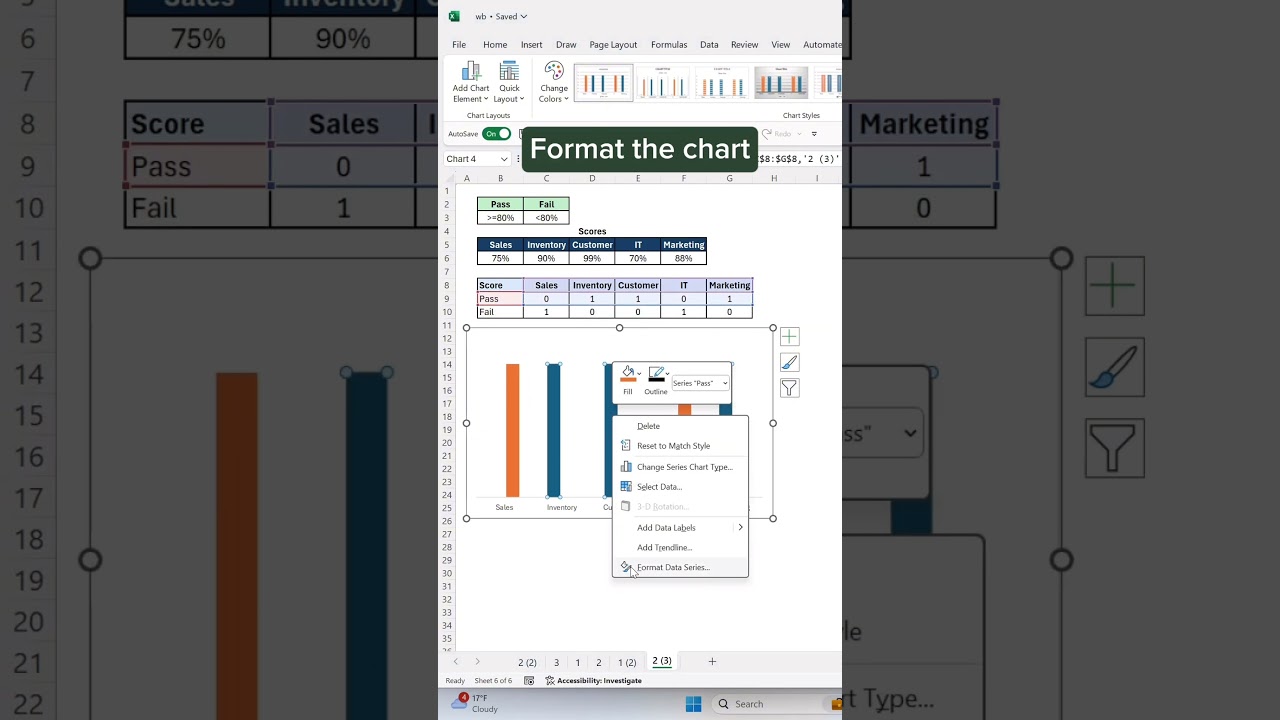Open the Windows Start menu
Image resolution: width=1280 pixels, height=720 pixels.
(693, 704)
